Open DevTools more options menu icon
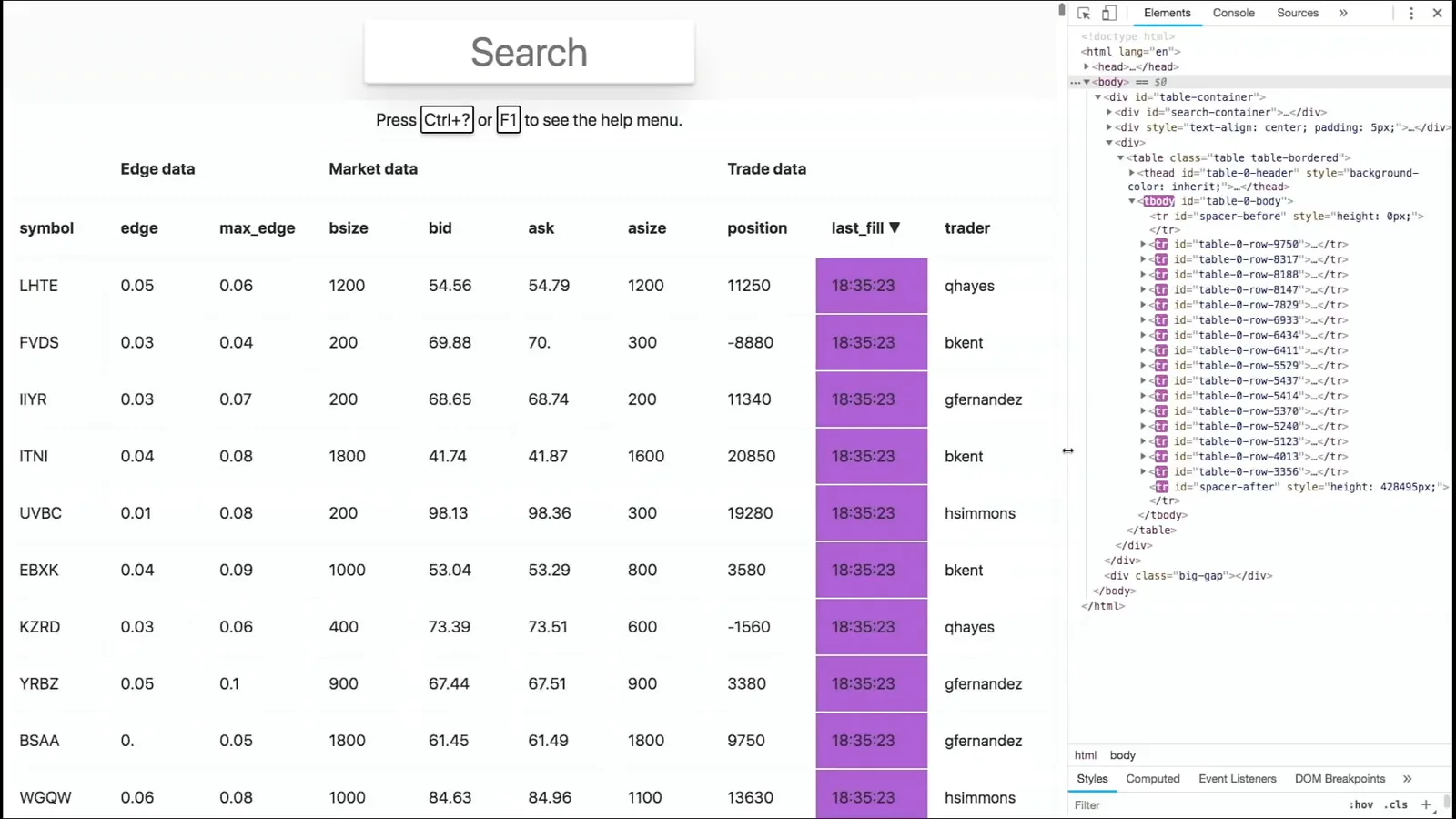Viewport: 1456px width, 819px height. click(1411, 13)
